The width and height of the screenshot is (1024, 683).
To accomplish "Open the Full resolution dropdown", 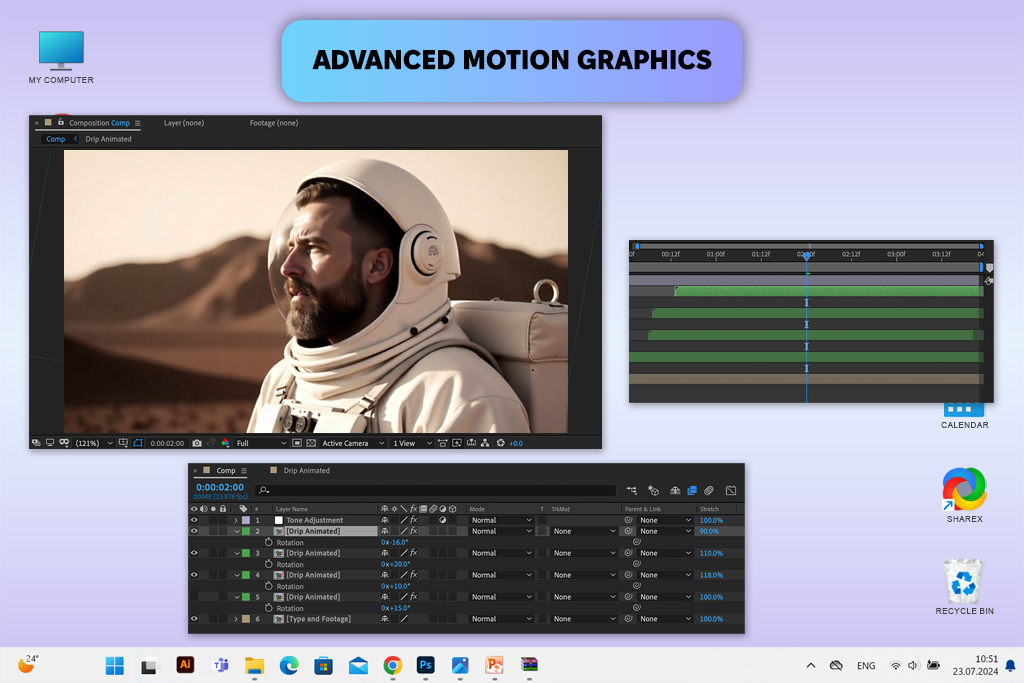I will click(x=261, y=443).
